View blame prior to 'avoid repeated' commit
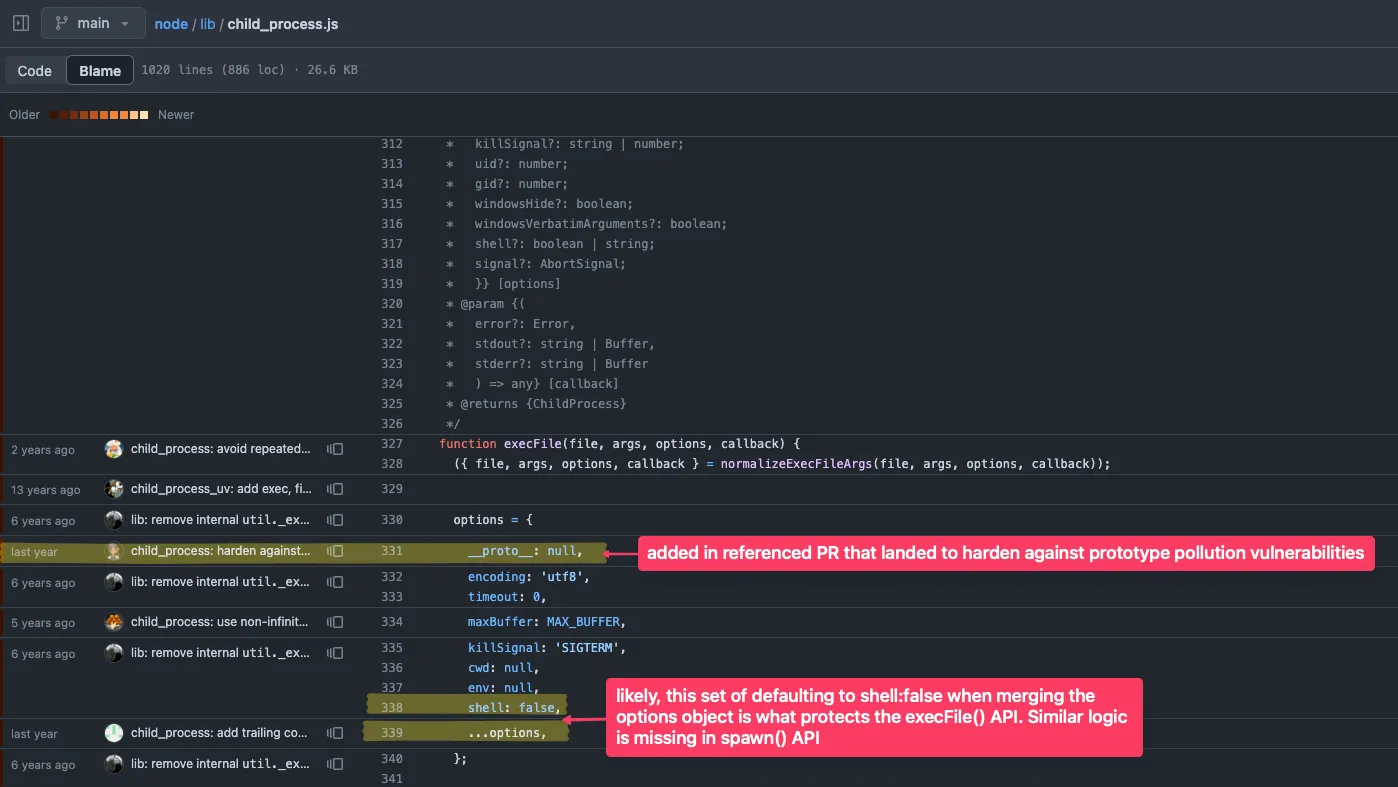The height and width of the screenshot is (787, 1398). (x=335, y=450)
